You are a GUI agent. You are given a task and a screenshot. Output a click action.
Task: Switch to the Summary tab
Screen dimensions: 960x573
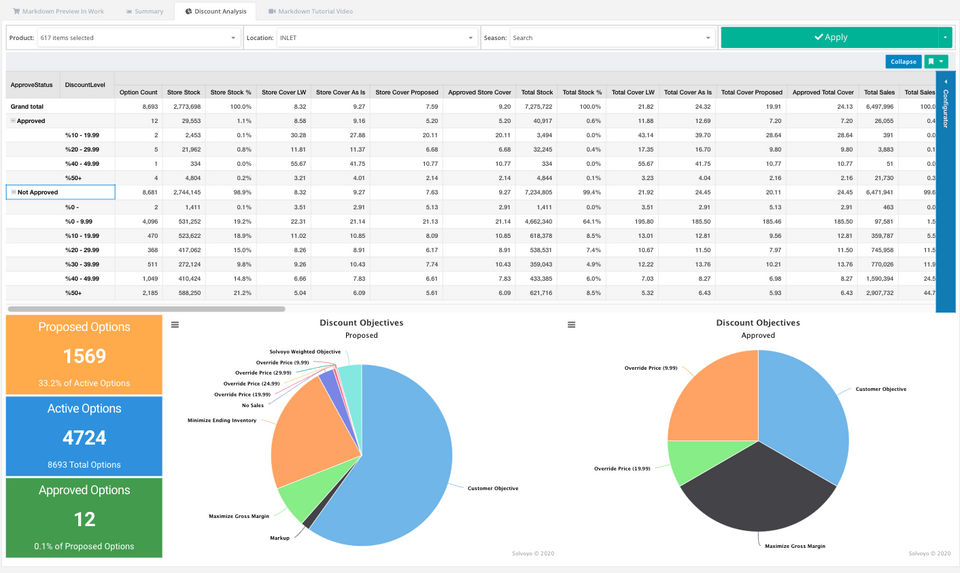[143, 11]
